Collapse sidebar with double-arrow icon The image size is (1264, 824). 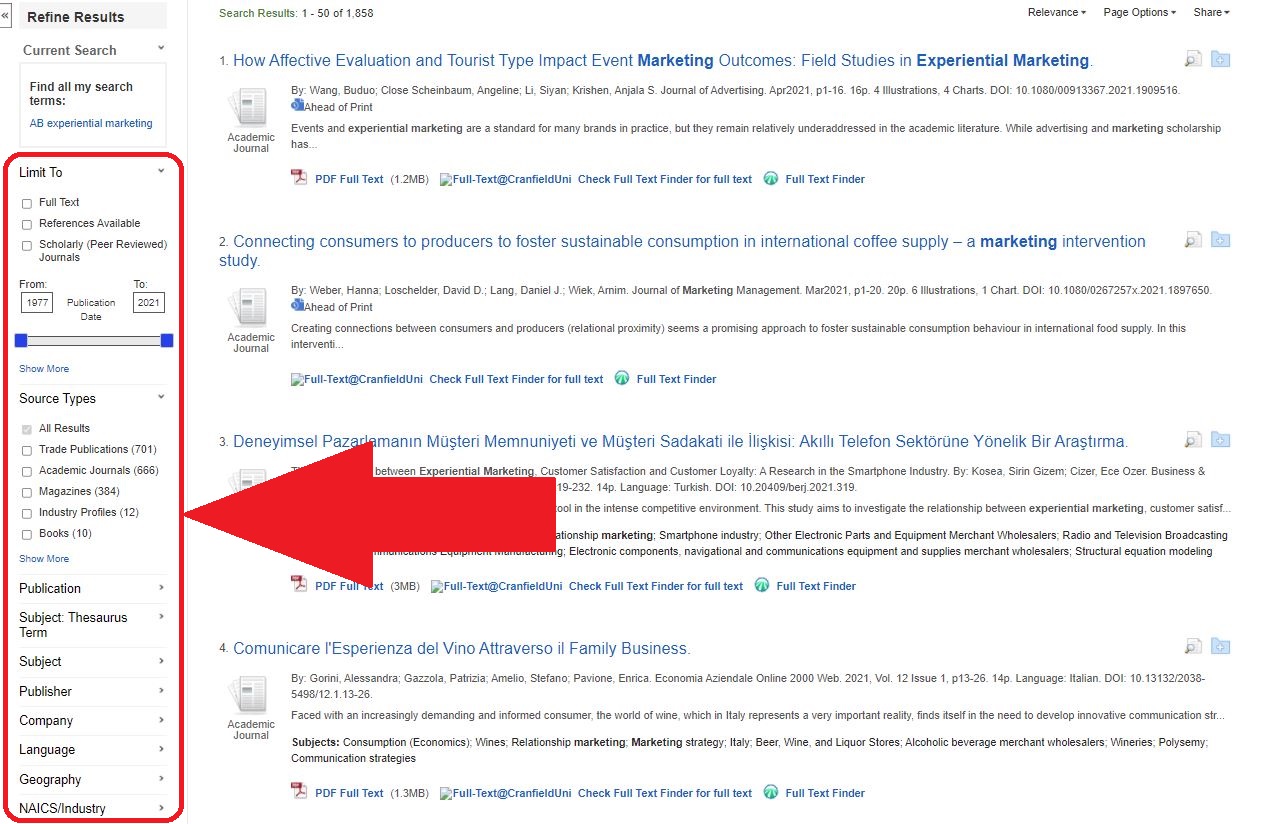(5, 17)
